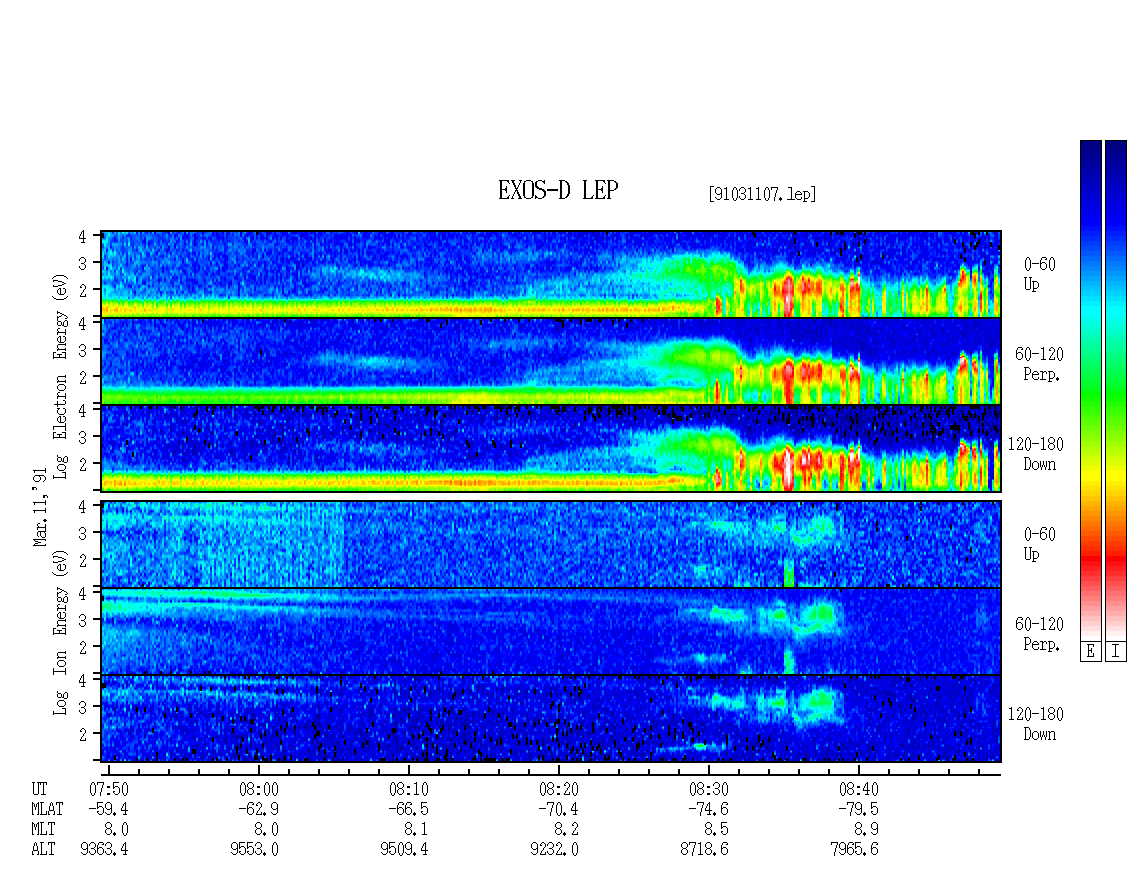
Task: Click the "UT" row label
Action: (40, 789)
